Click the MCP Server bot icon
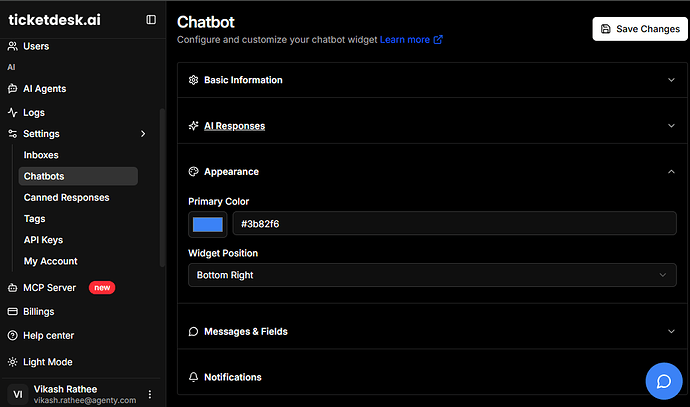 coord(13,288)
